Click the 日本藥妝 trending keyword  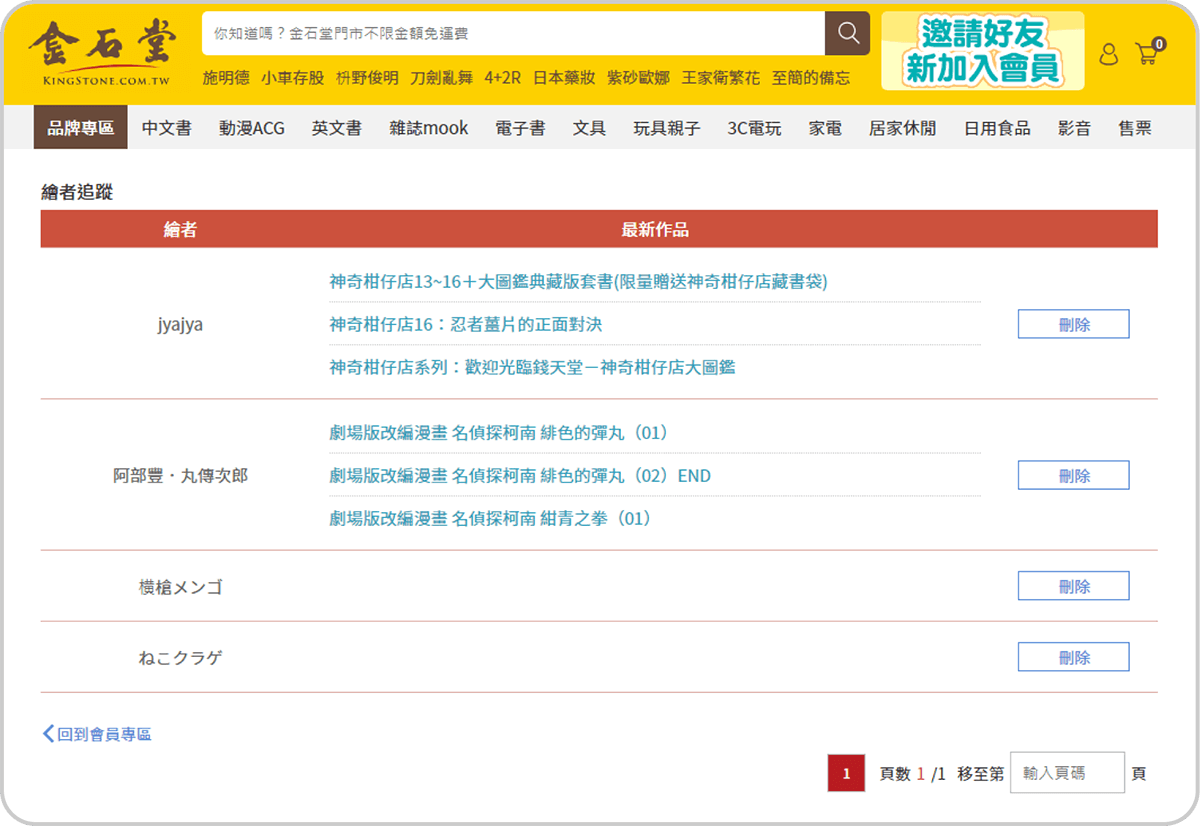pyautogui.click(x=564, y=78)
